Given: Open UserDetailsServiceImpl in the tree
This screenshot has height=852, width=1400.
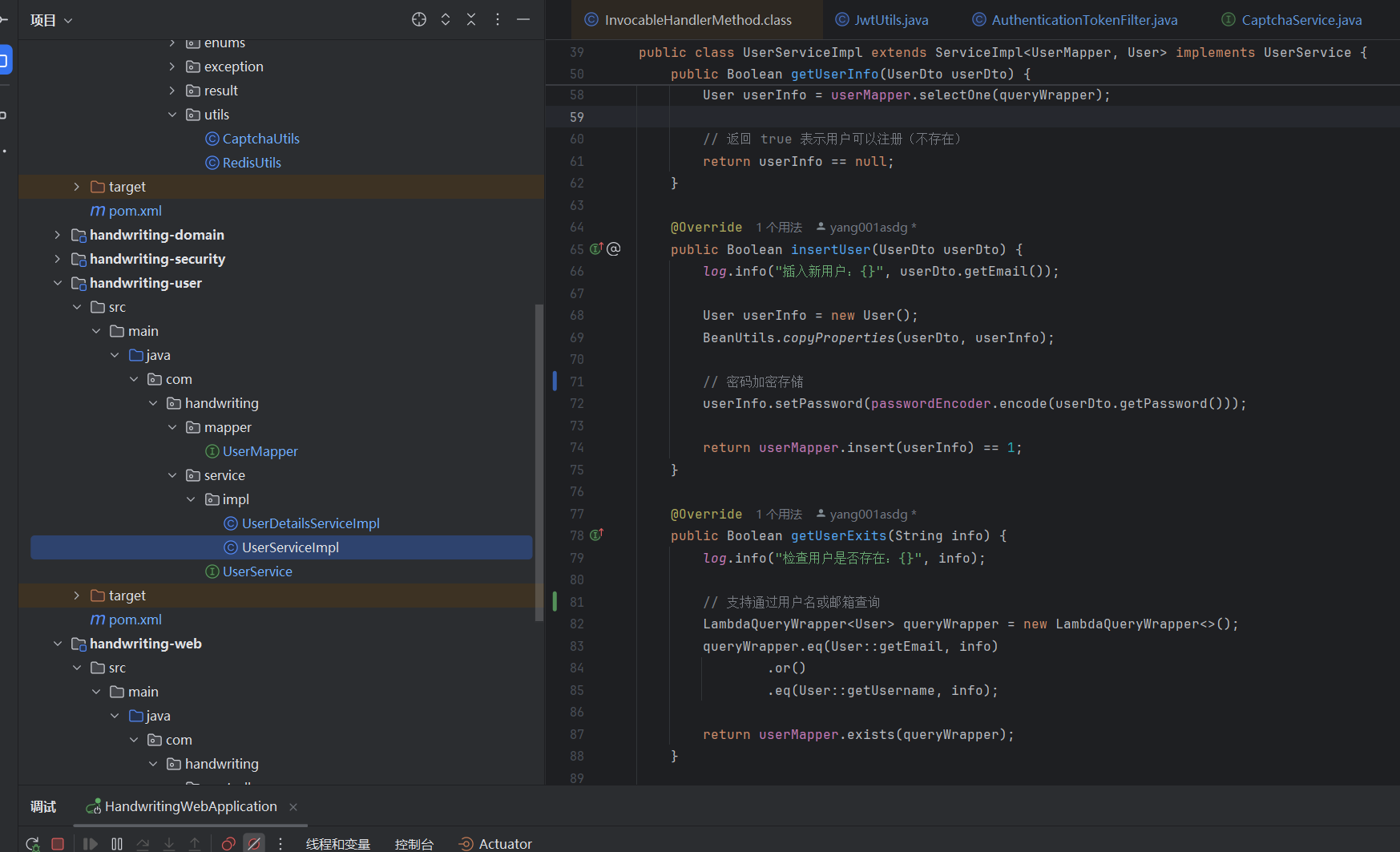Looking at the screenshot, I should [x=310, y=523].
